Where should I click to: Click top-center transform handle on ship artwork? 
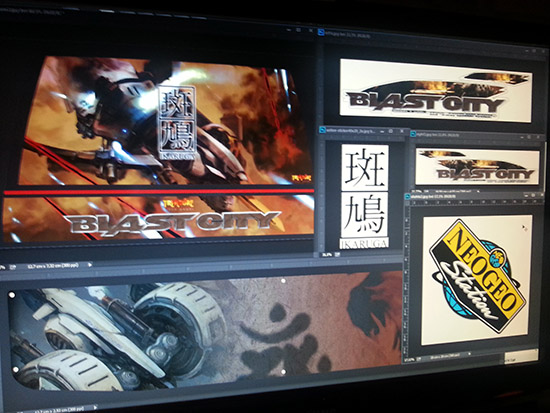coord(283,281)
